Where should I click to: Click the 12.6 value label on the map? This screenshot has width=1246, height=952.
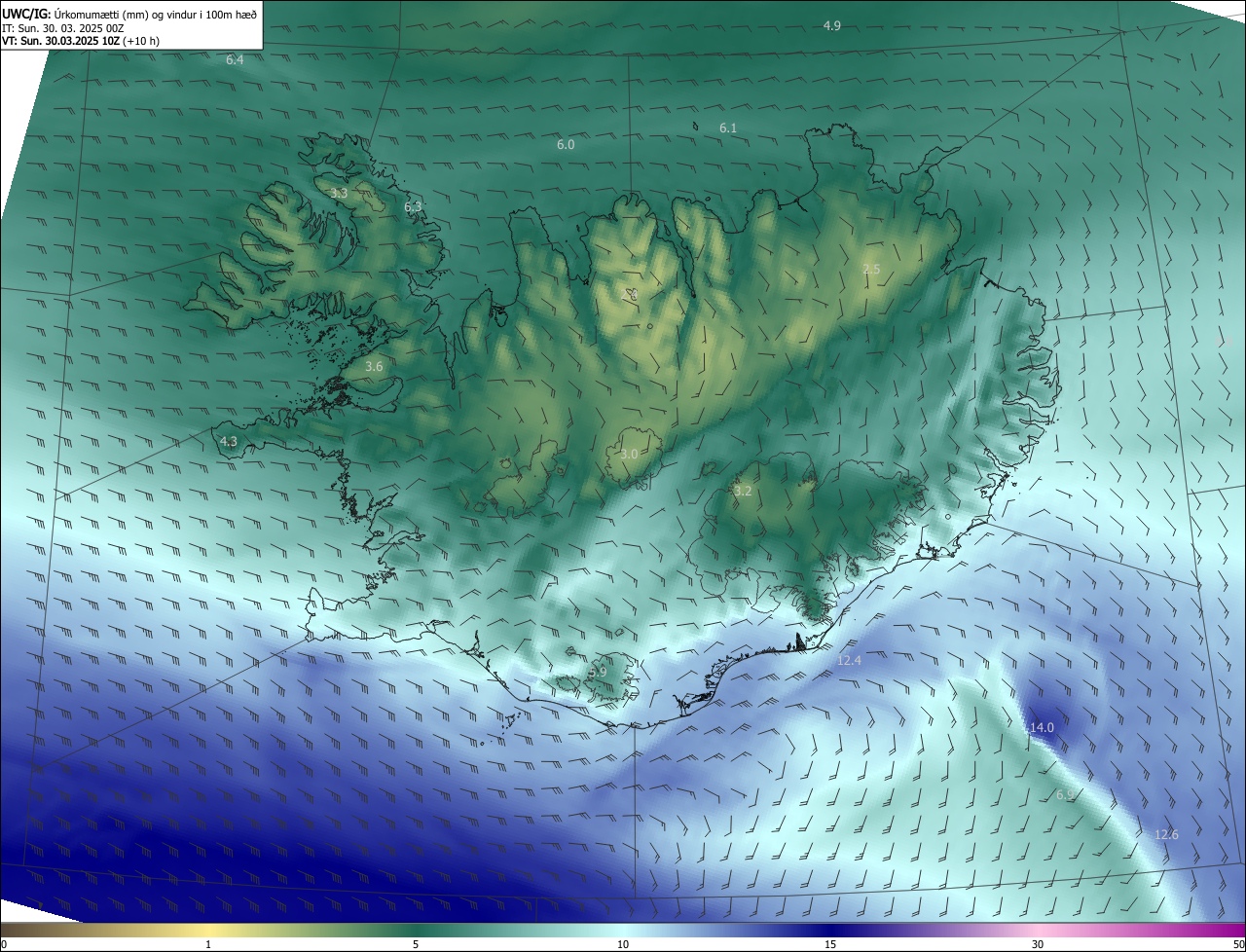pos(1166,834)
